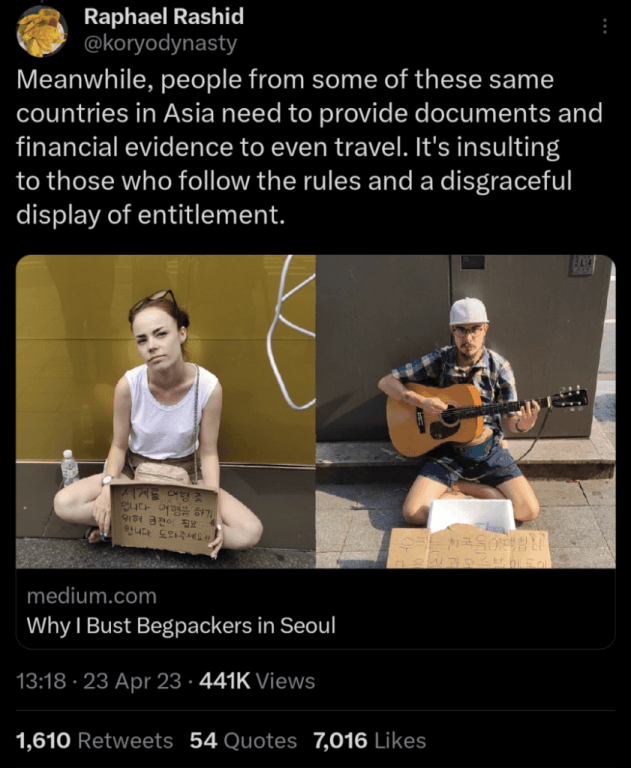Open Raphael Rashid's profile avatar
Viewport: 631px width, 768px height.
[x=42, y=32]
